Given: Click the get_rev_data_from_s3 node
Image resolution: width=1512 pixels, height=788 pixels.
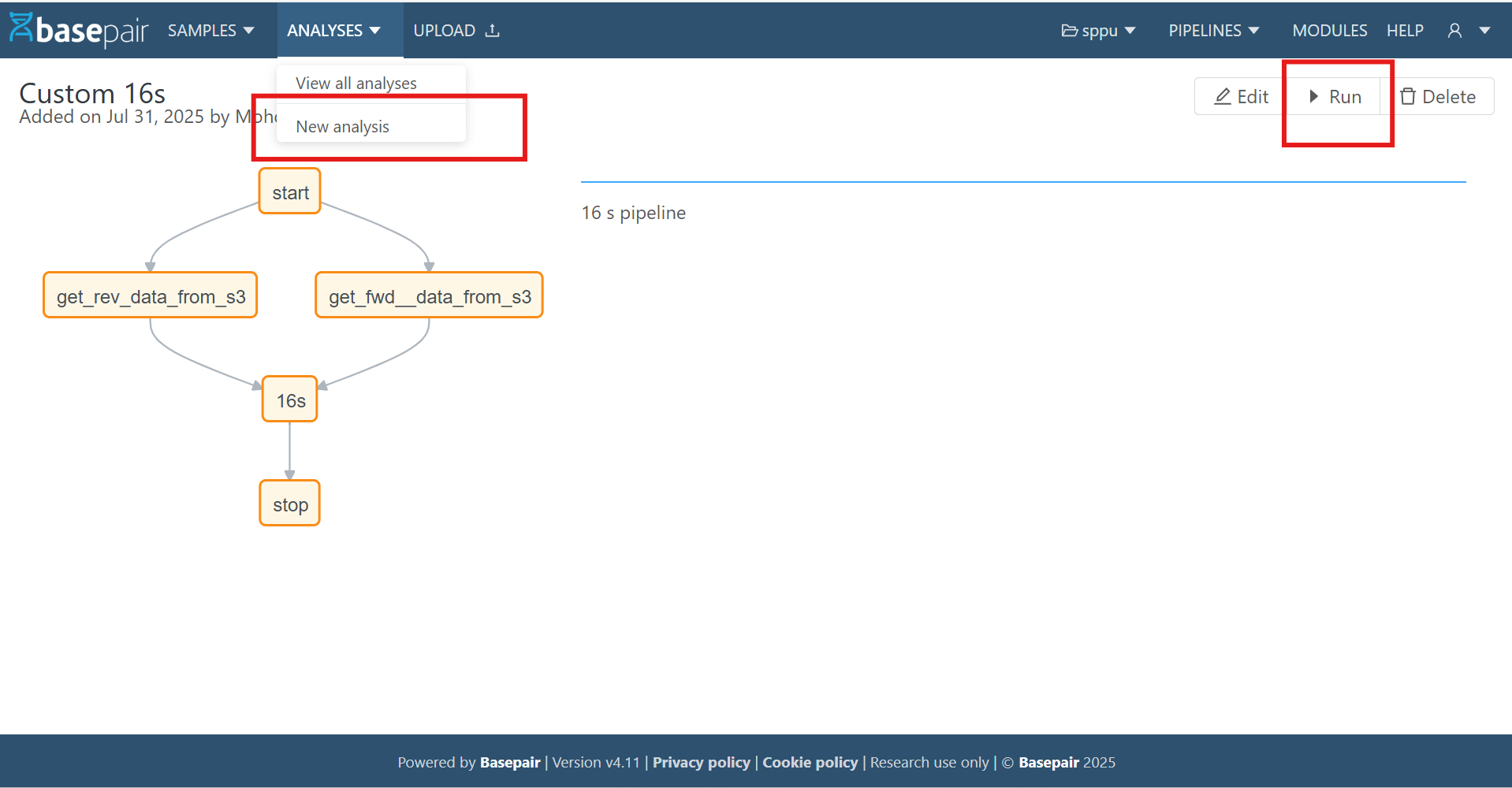Looking at the screenshot, I should (x=150, y=295).
